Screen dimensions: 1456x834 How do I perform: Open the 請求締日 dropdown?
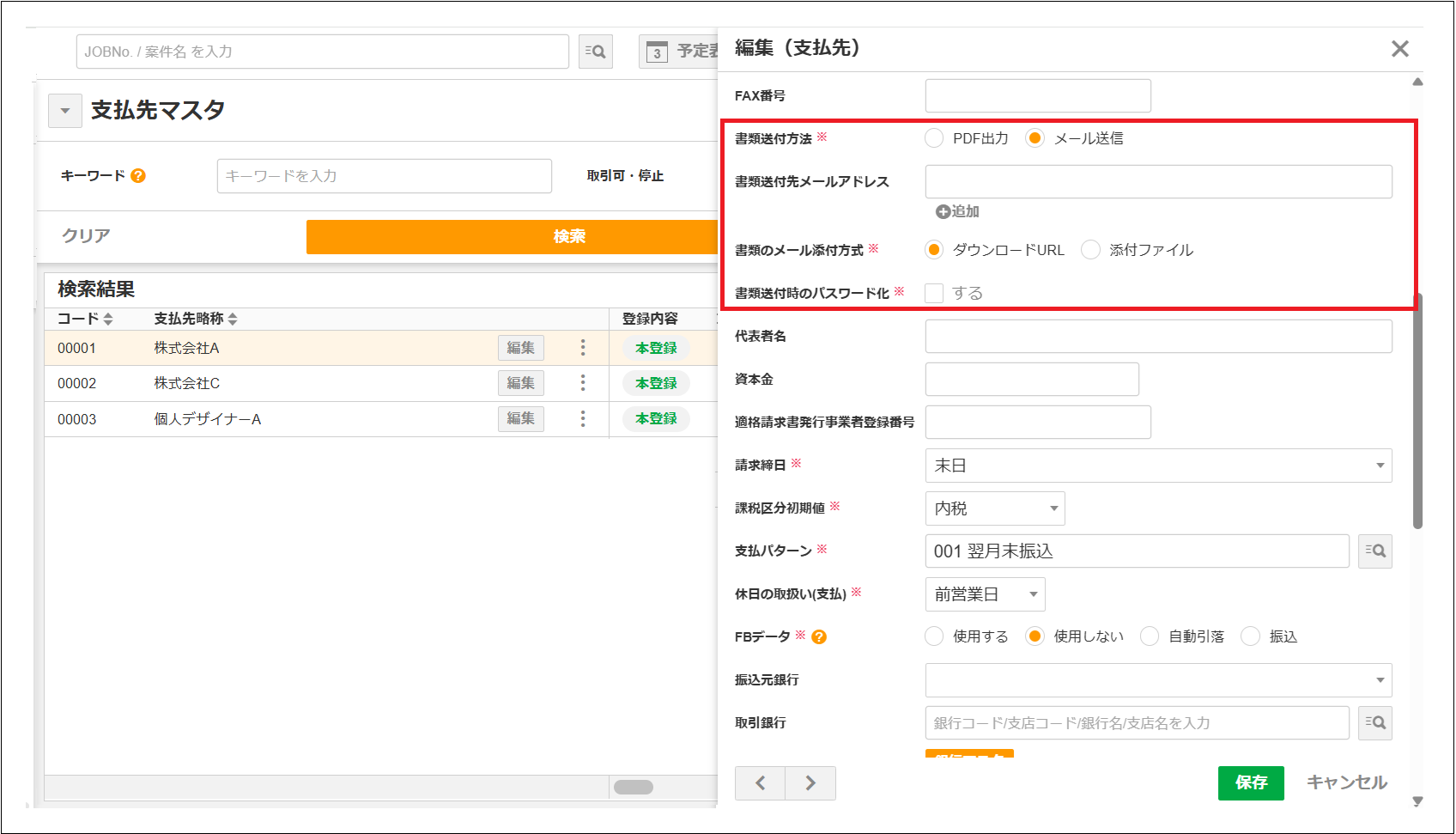[1158, 466]
